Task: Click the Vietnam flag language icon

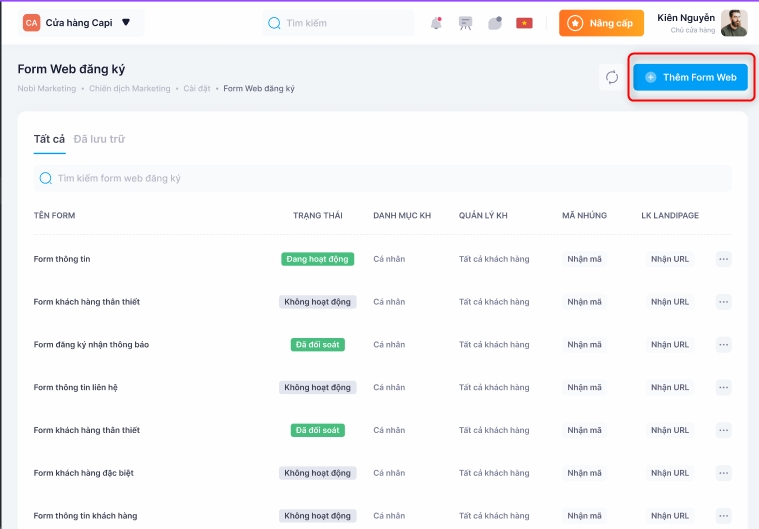Action: (524, 23)
